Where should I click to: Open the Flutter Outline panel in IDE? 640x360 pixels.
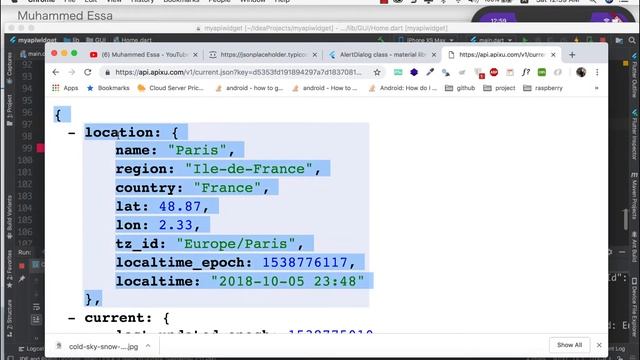click(635, 76)
